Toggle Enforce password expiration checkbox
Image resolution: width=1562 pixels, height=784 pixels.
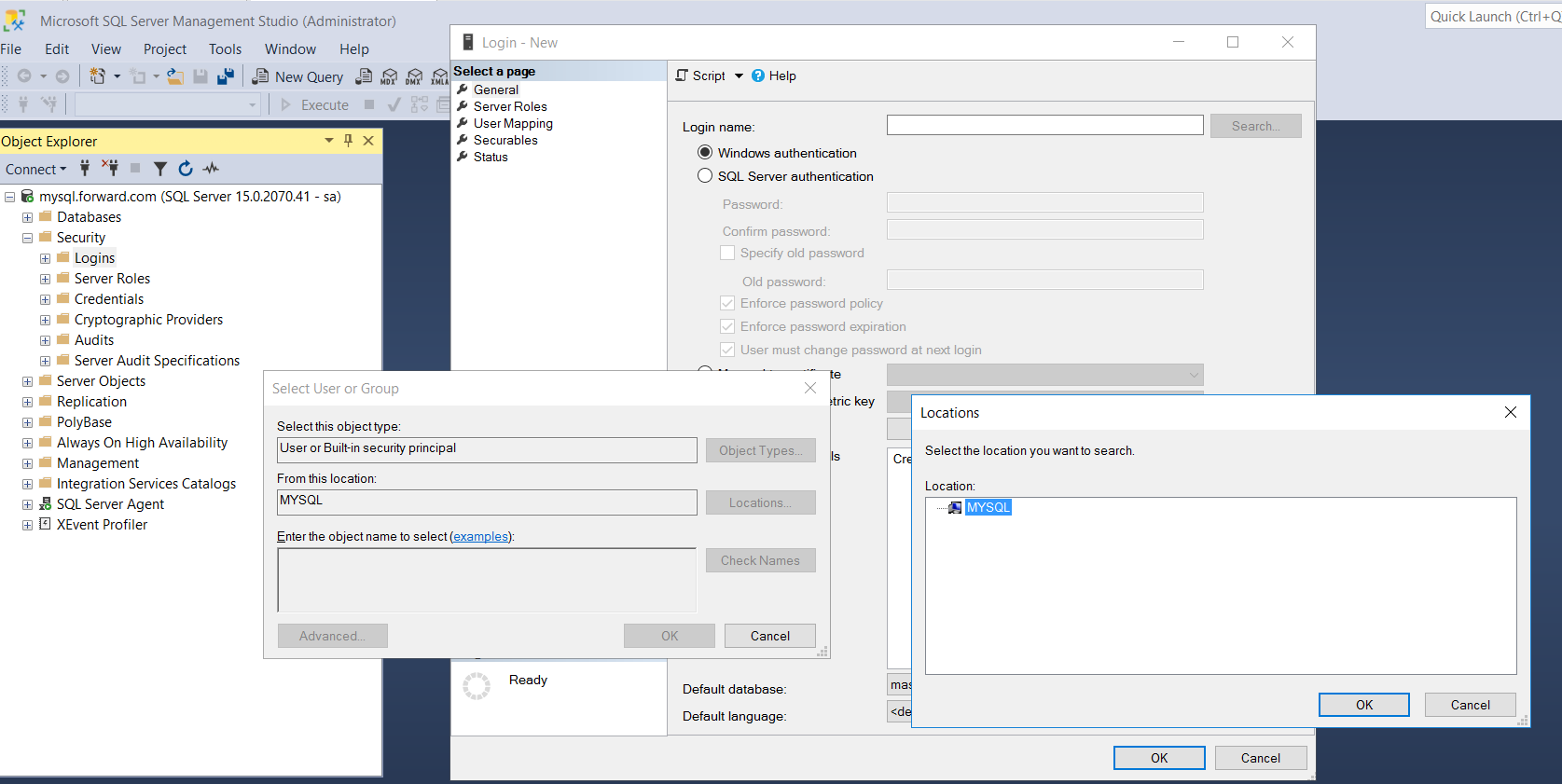[727, 326]
